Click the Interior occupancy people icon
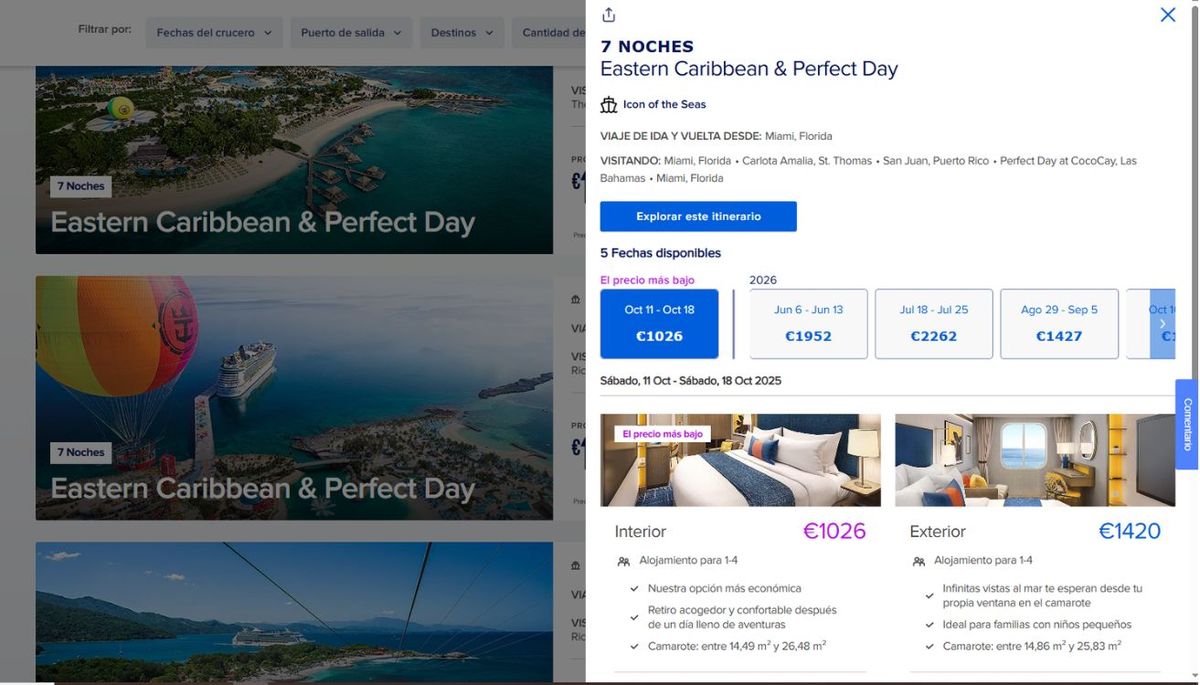1200x685 pixels. 624,562
